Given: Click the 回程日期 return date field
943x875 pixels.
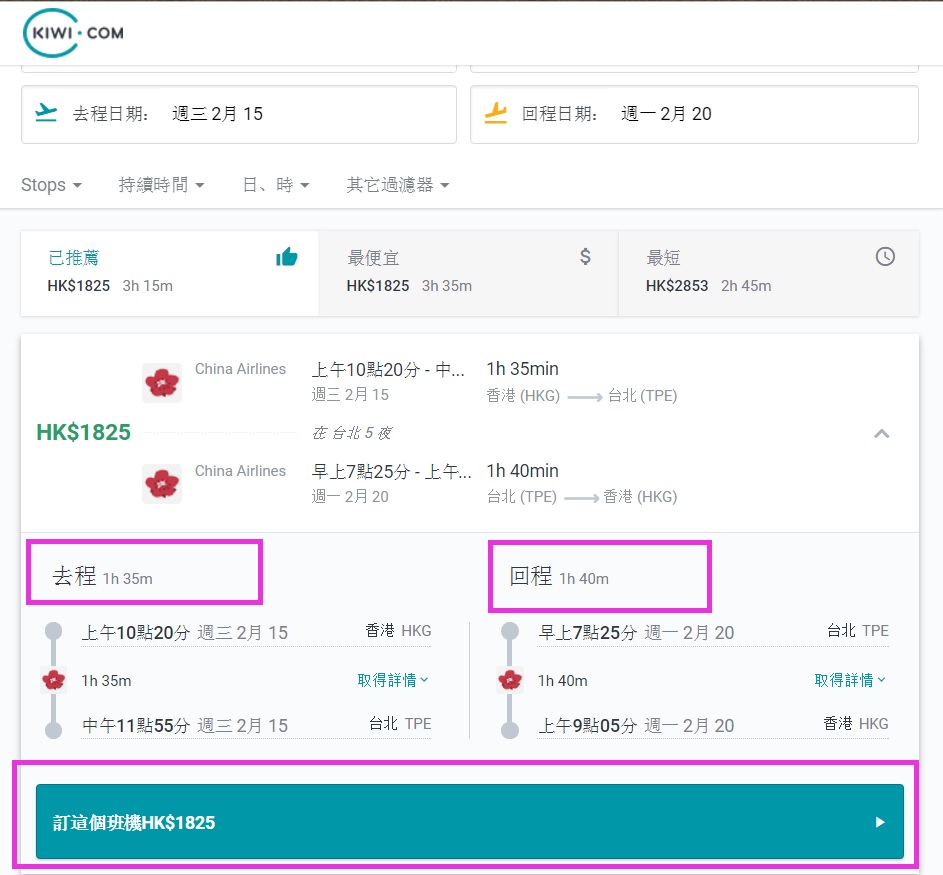Looking at the screenshot, I should tap(694, 114).
